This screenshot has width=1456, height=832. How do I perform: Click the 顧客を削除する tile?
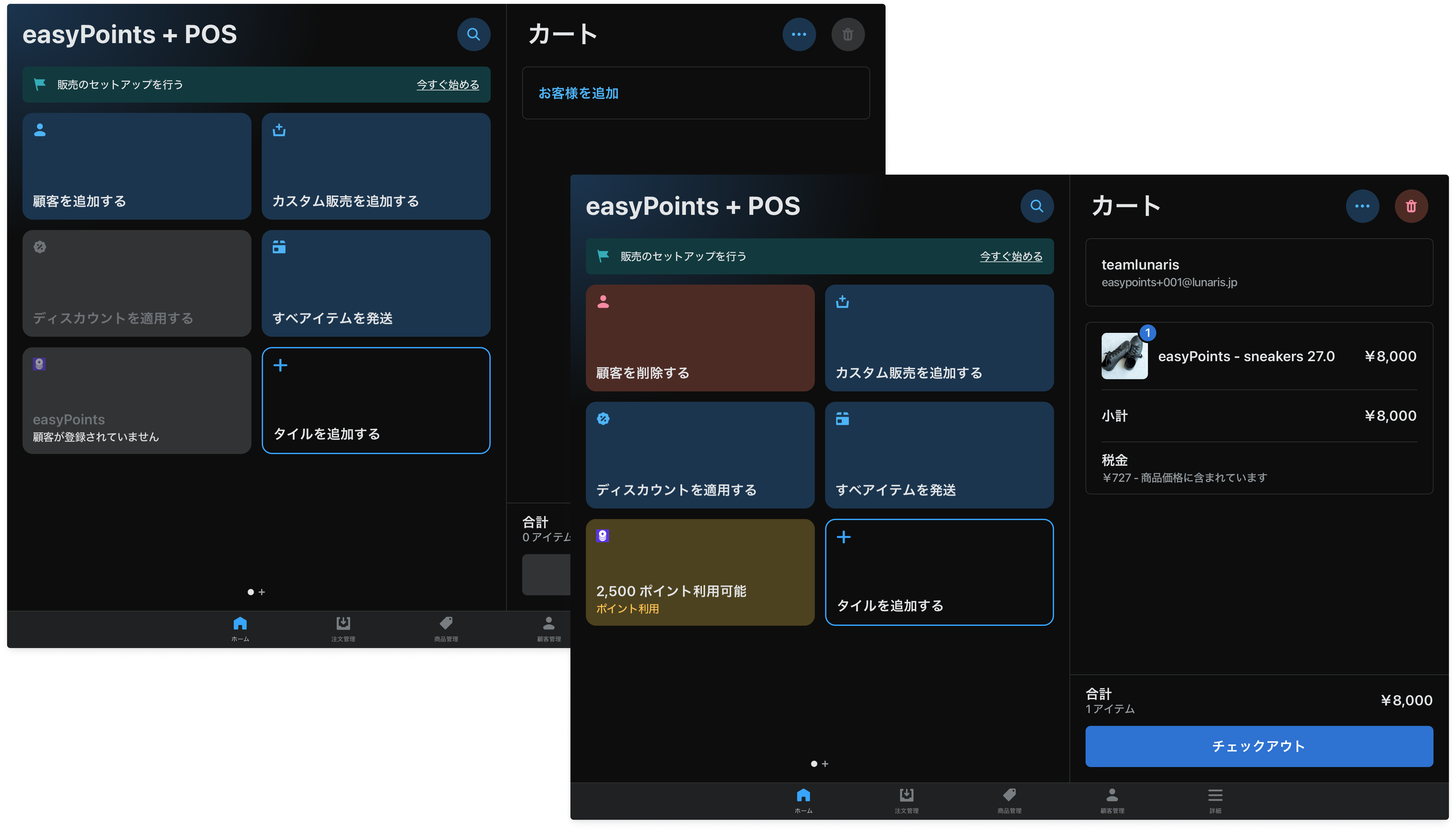coord(700,338)
